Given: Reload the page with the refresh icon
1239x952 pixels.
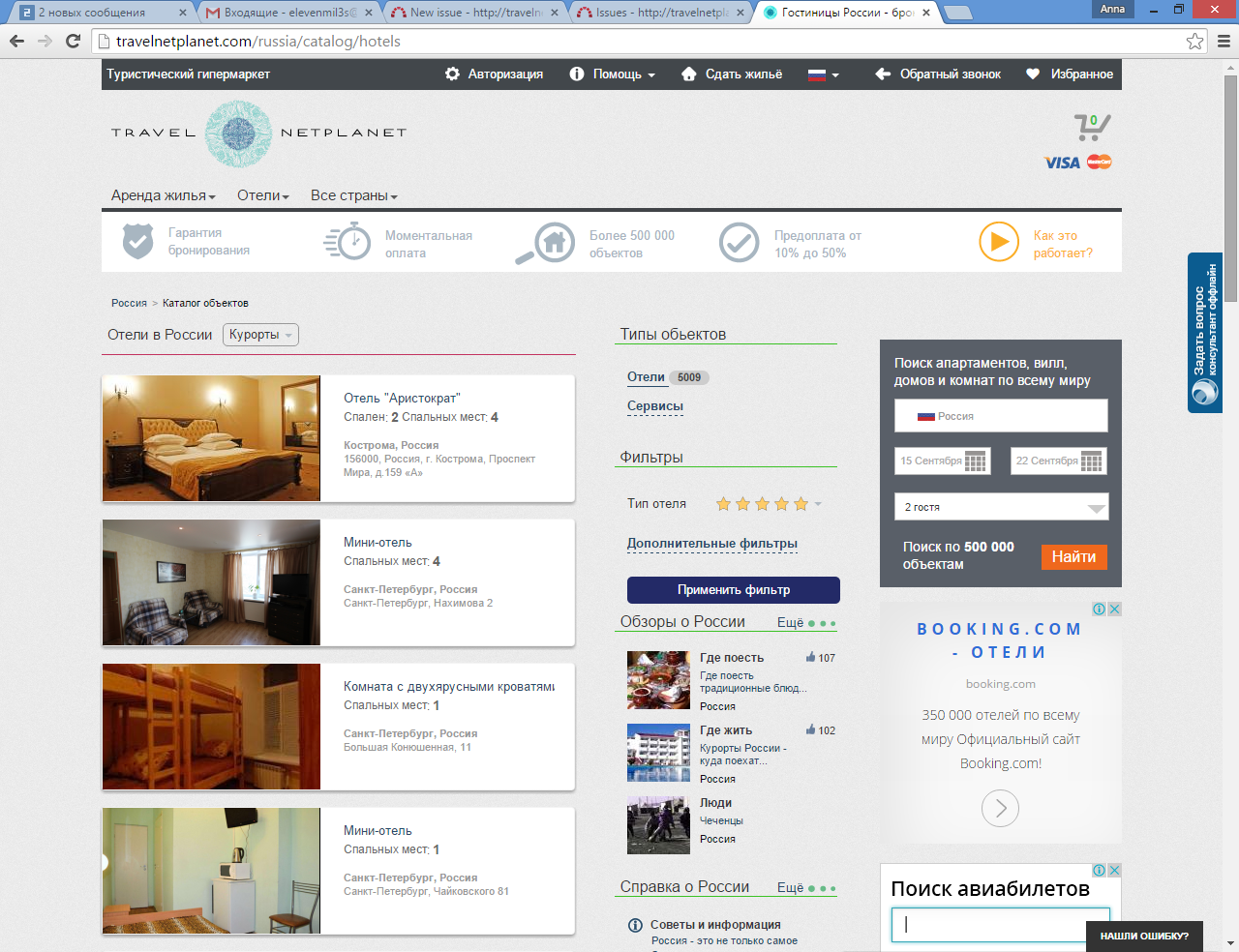Looking at the screenshot, I should pos(73,41).
